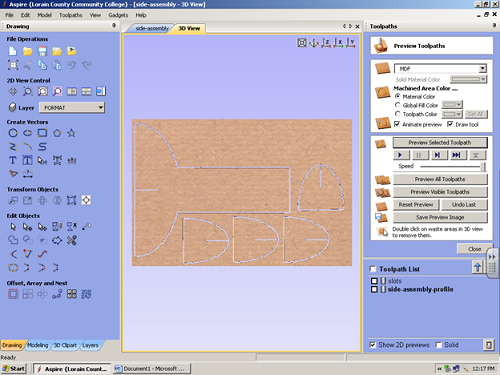This screenshot has width=500, height=375.
Task: Switch to the Modeling tab
Action: coord(38,345)
